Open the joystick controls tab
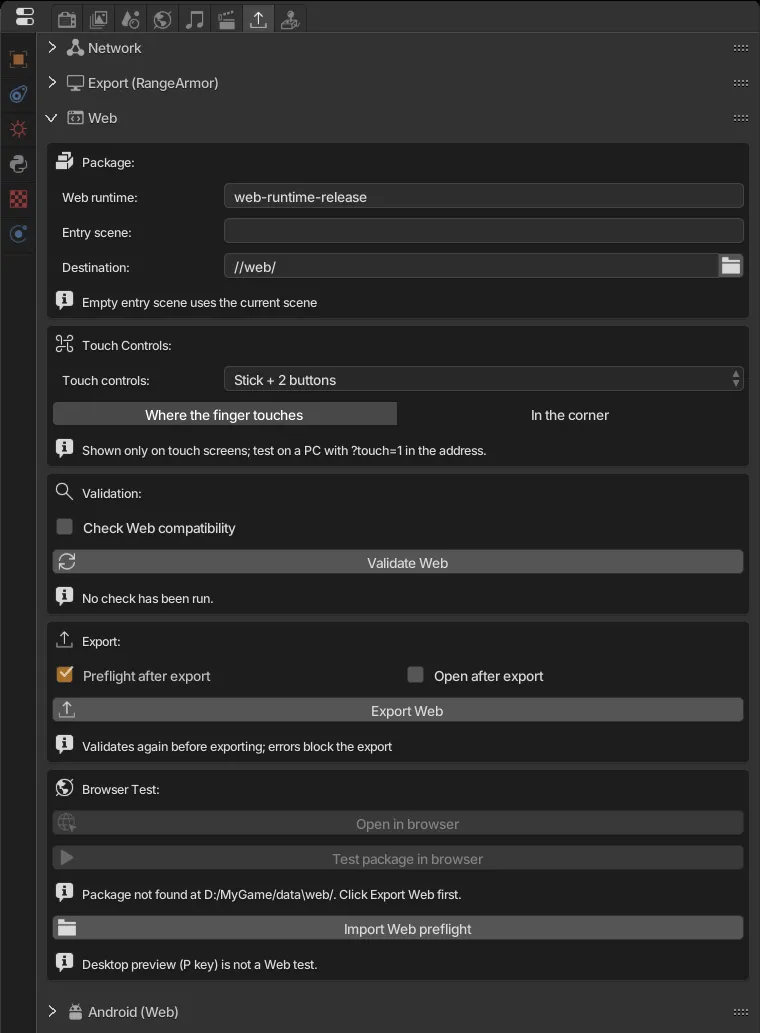The height and width of the screenshot is (1033, 760). pos(290,19)
